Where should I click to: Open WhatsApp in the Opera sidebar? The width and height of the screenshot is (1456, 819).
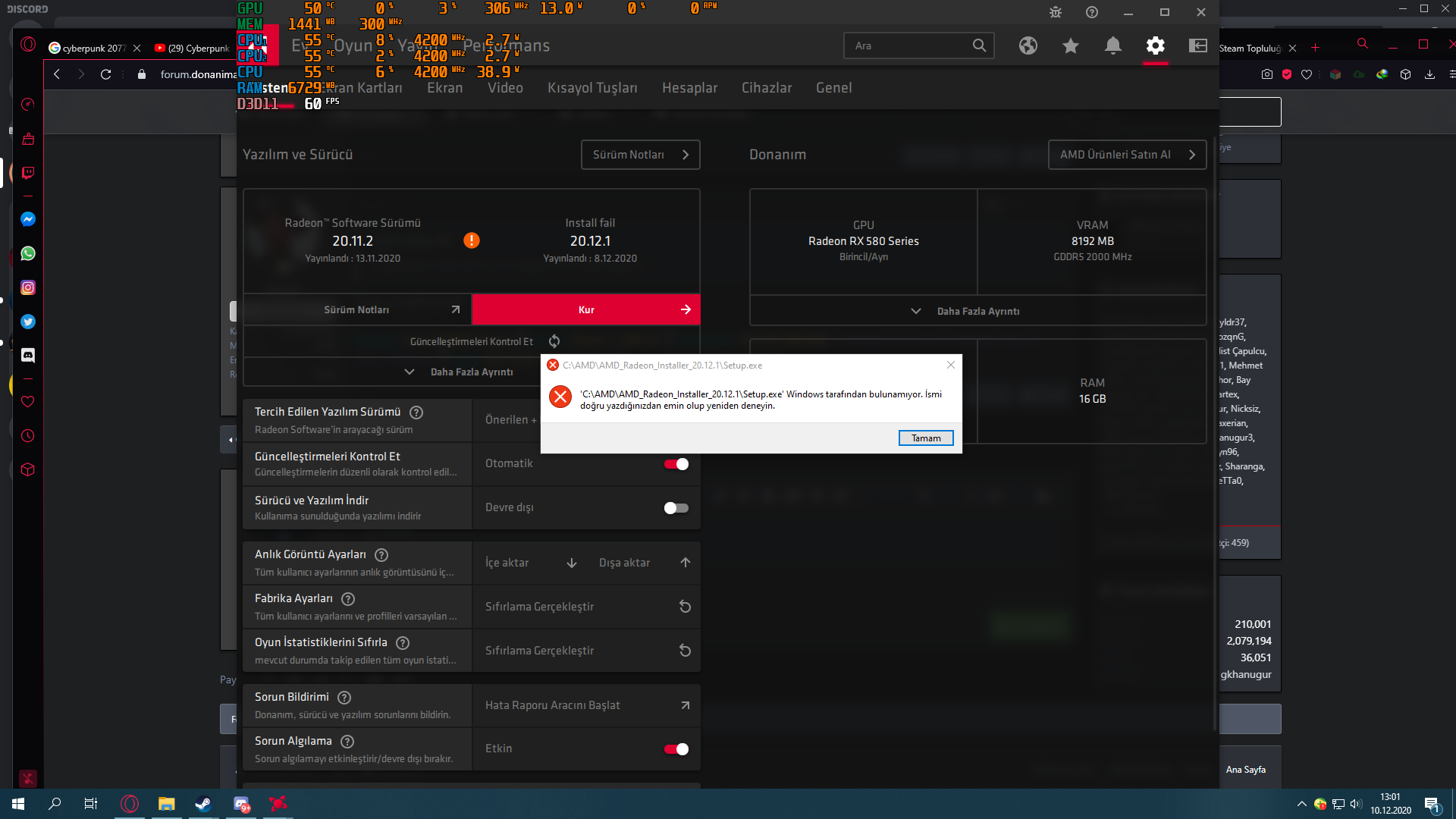click(x=28, y=253)
